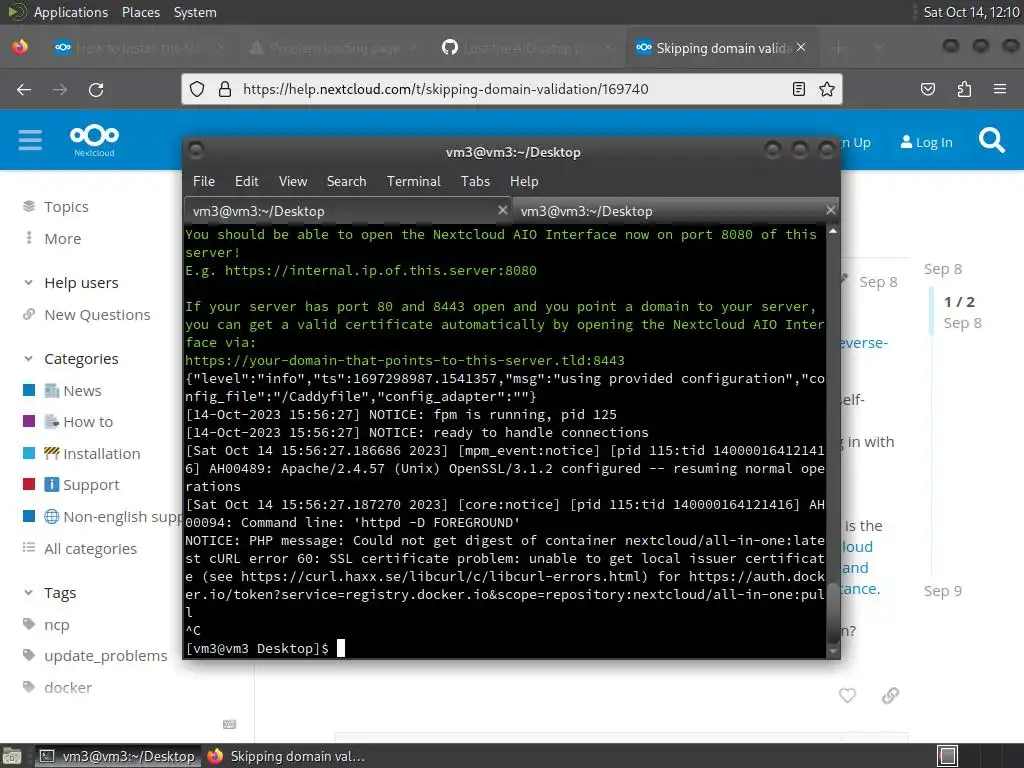Click the clock Sat Oct 14
The height and width of the screenshot is (768, 1024).
971,12
